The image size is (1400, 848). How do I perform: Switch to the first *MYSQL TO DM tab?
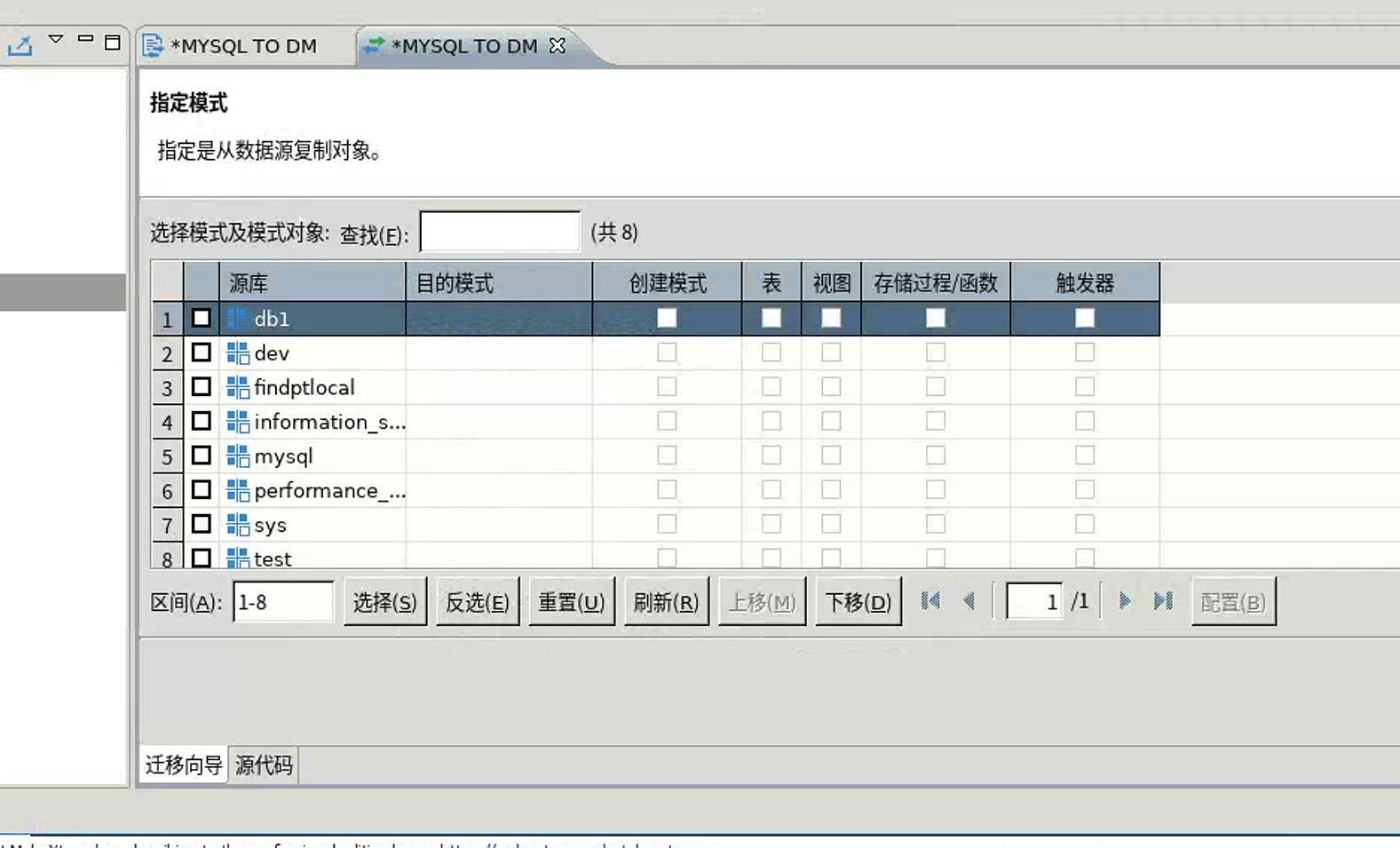pyautogui.click(x=242, y=46)
